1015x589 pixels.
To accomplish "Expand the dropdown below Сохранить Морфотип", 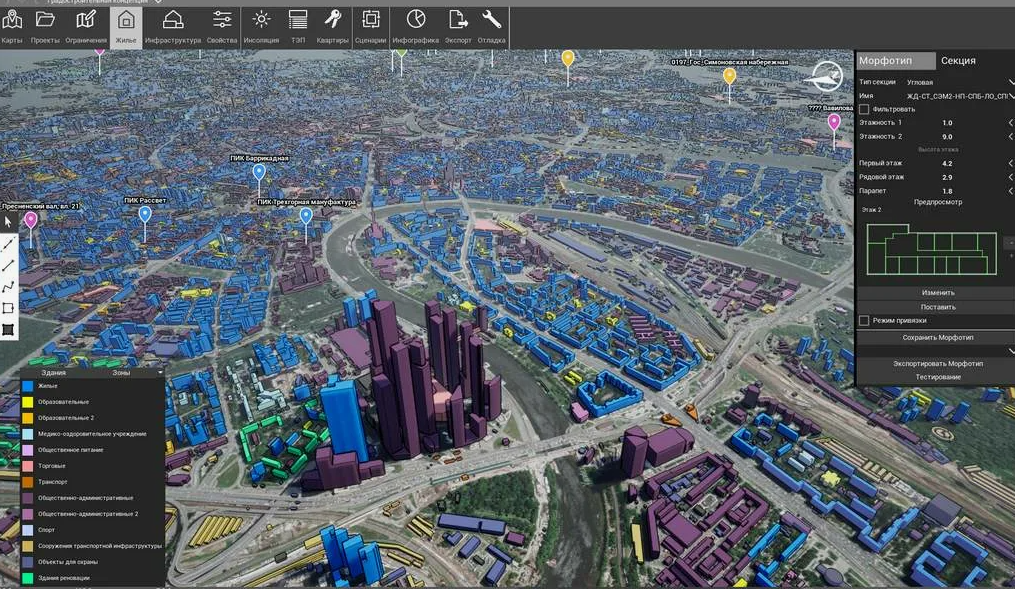I will (1011, 351).
